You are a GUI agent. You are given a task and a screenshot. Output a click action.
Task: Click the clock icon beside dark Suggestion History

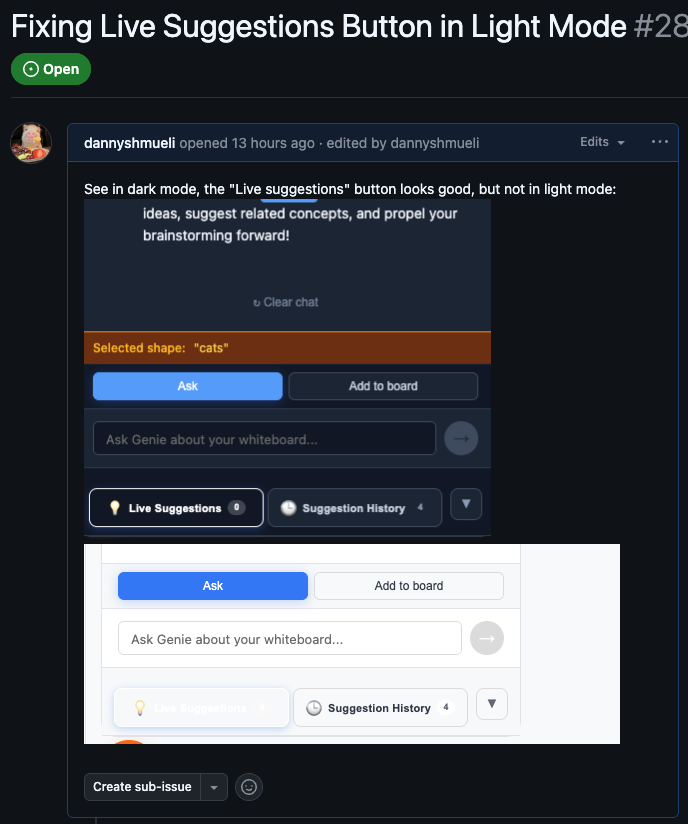click(288, 508)
